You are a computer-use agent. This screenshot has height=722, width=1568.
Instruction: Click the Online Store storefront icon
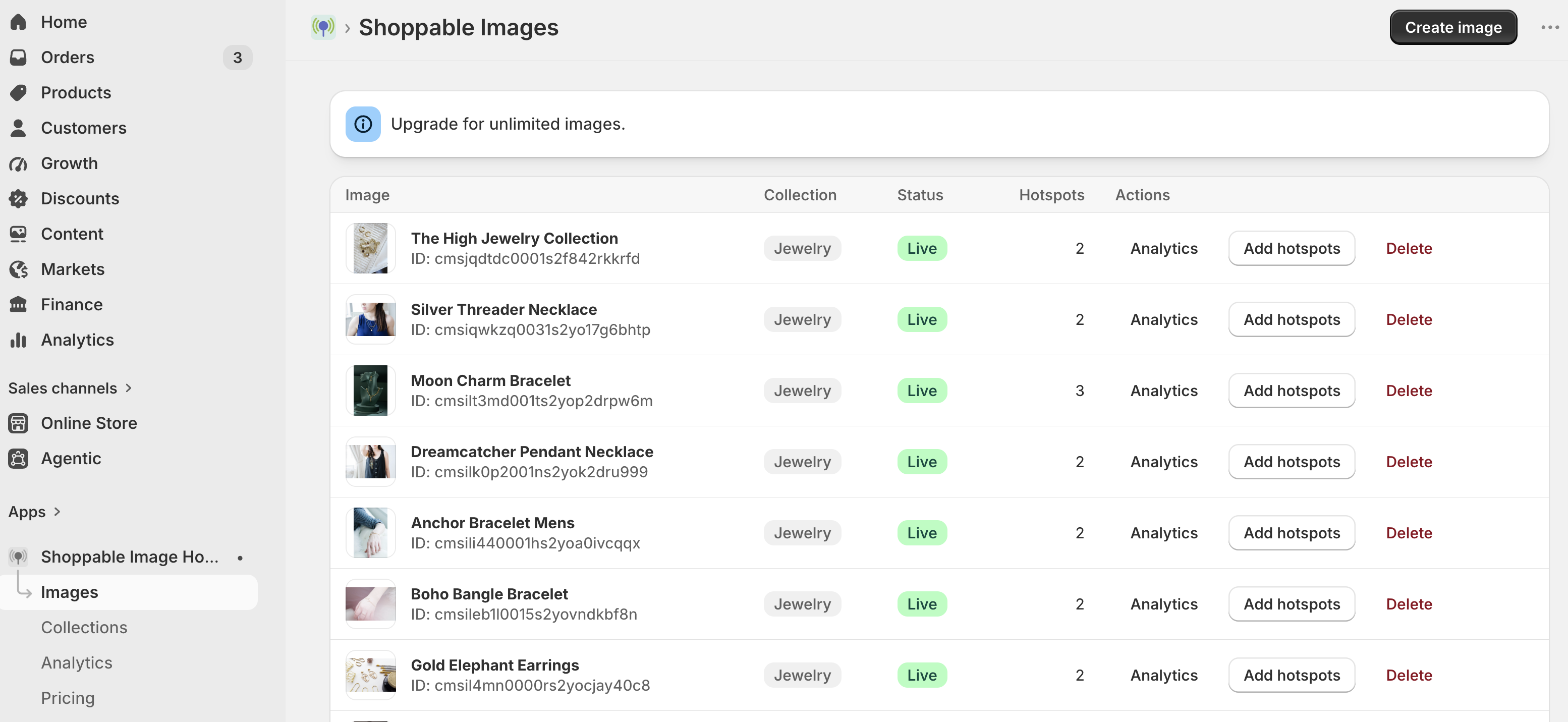pyautogui.click(x=18, y=423)
